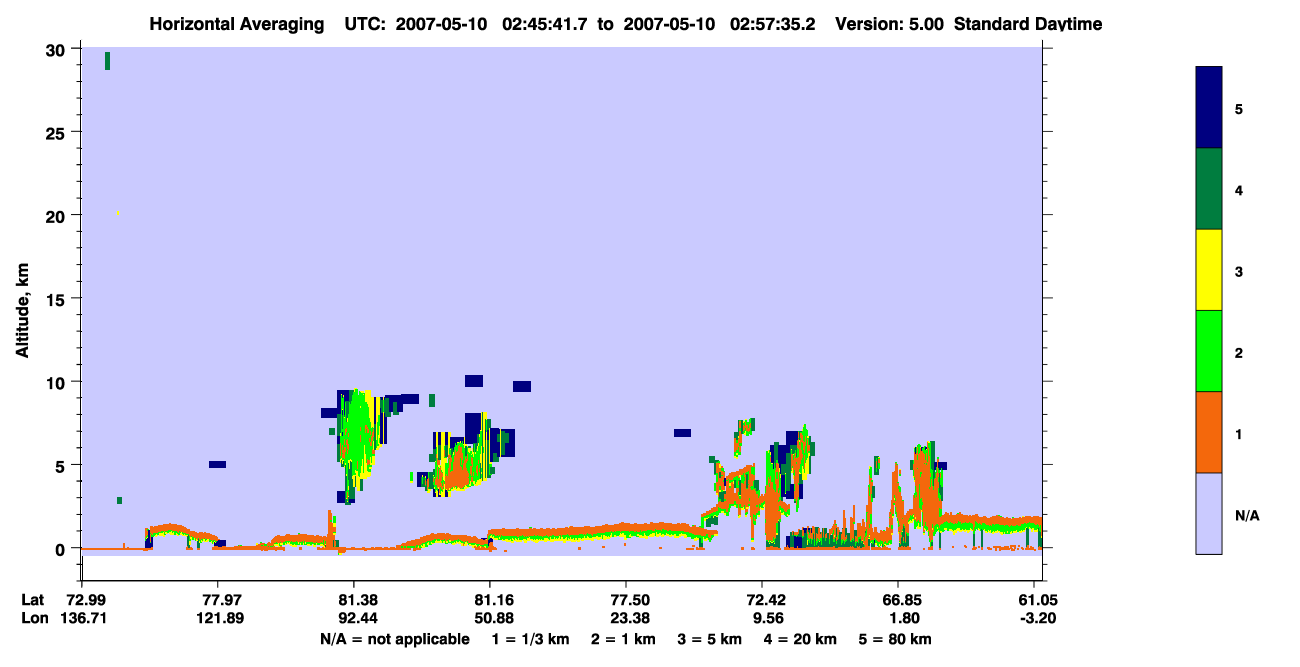Click the '4 = 20 km' legend text
Viewport: 1300px width, 667px height.
[799, 639]
